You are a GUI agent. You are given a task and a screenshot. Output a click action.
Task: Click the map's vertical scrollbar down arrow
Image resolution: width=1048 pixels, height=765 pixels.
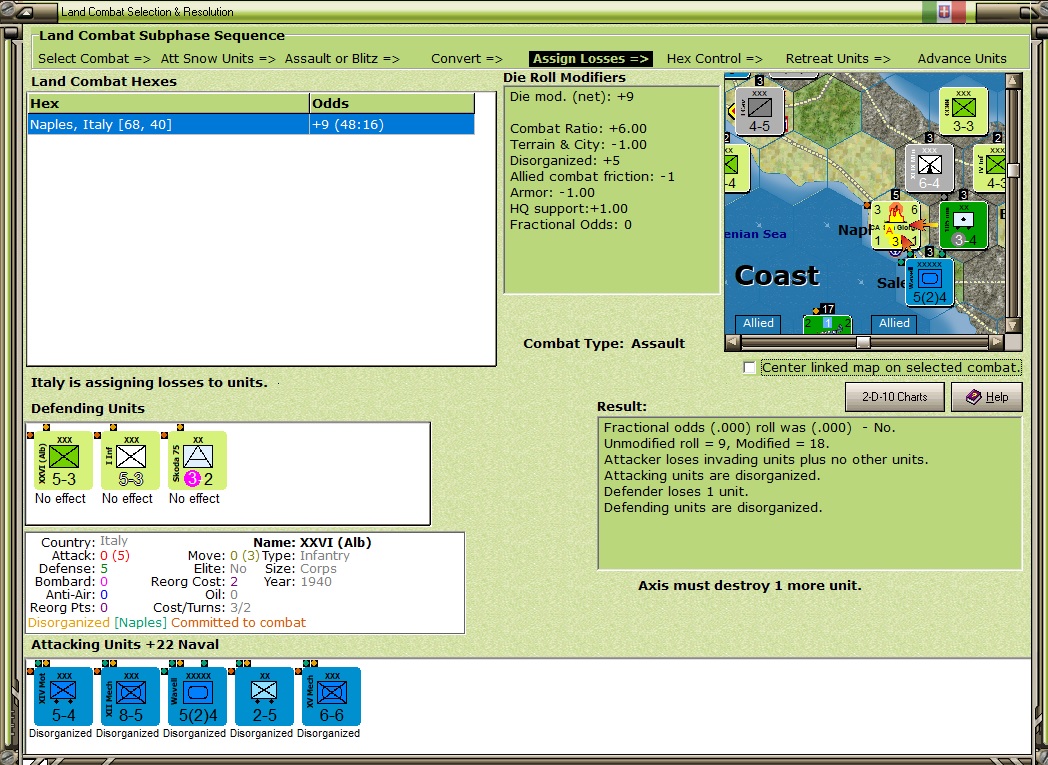1013,325
